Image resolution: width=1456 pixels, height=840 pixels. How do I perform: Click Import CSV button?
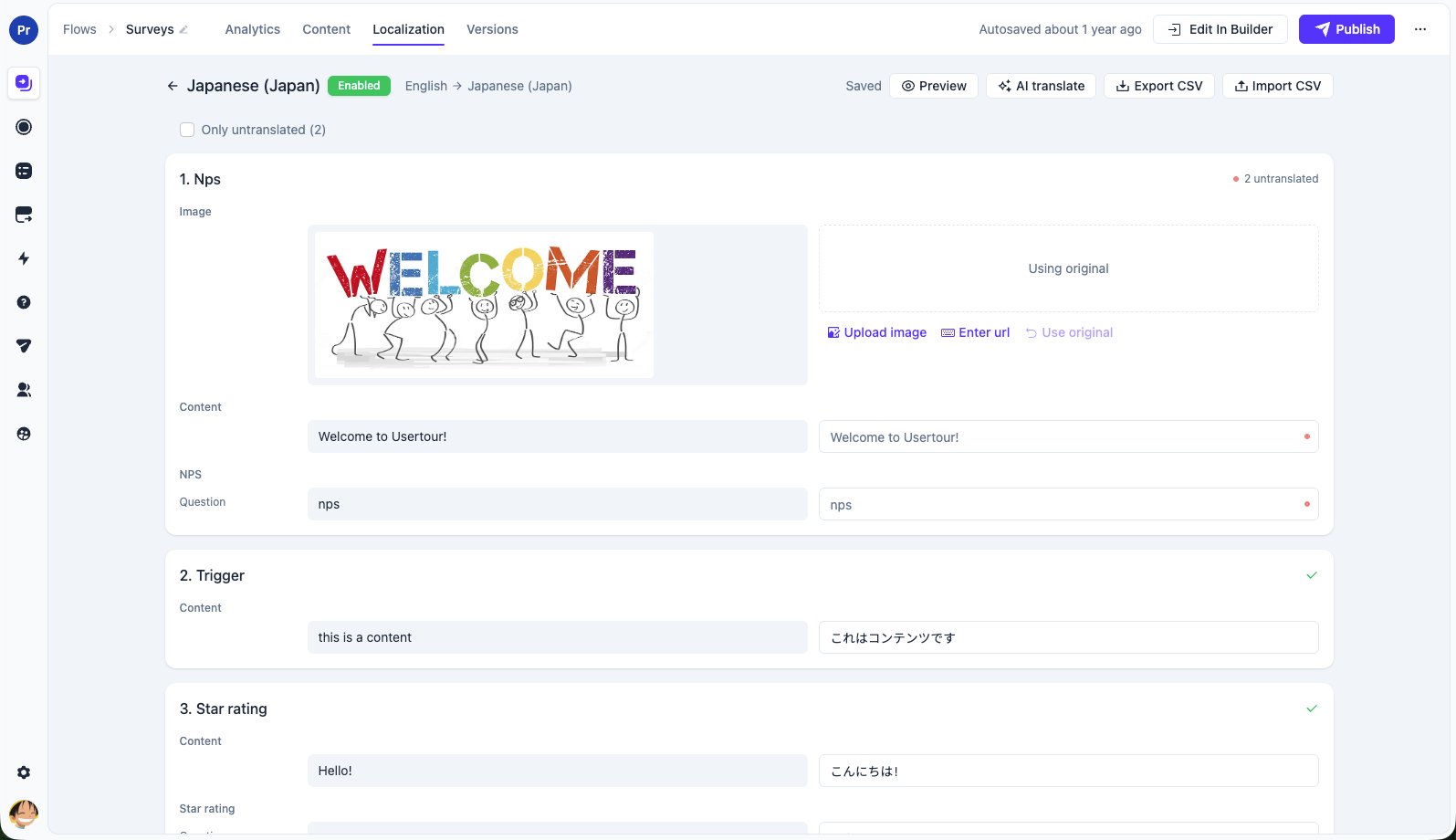pyautogui.click(x=1278, y=86)
